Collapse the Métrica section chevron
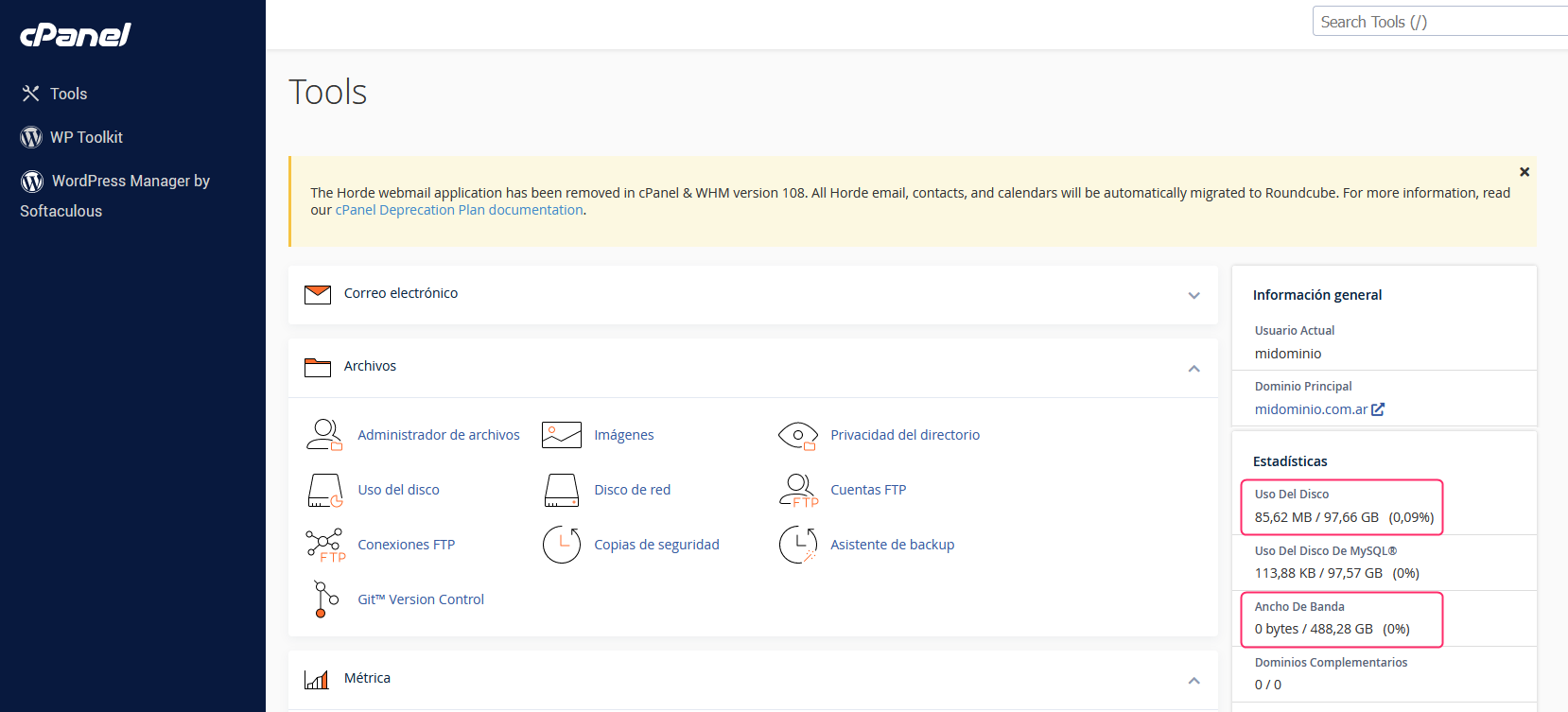The image size is (1568, 712). 1193,680
